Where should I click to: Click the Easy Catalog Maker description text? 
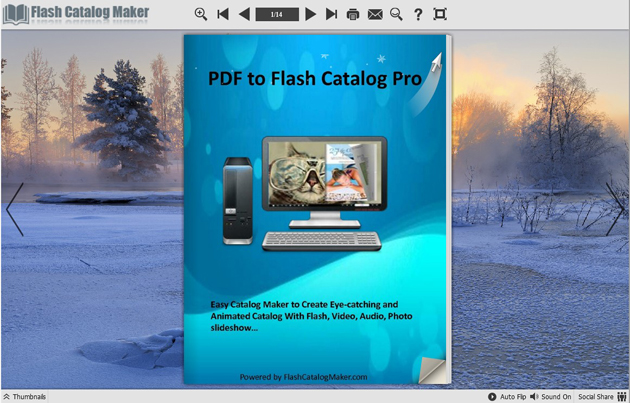click(311, 316)
